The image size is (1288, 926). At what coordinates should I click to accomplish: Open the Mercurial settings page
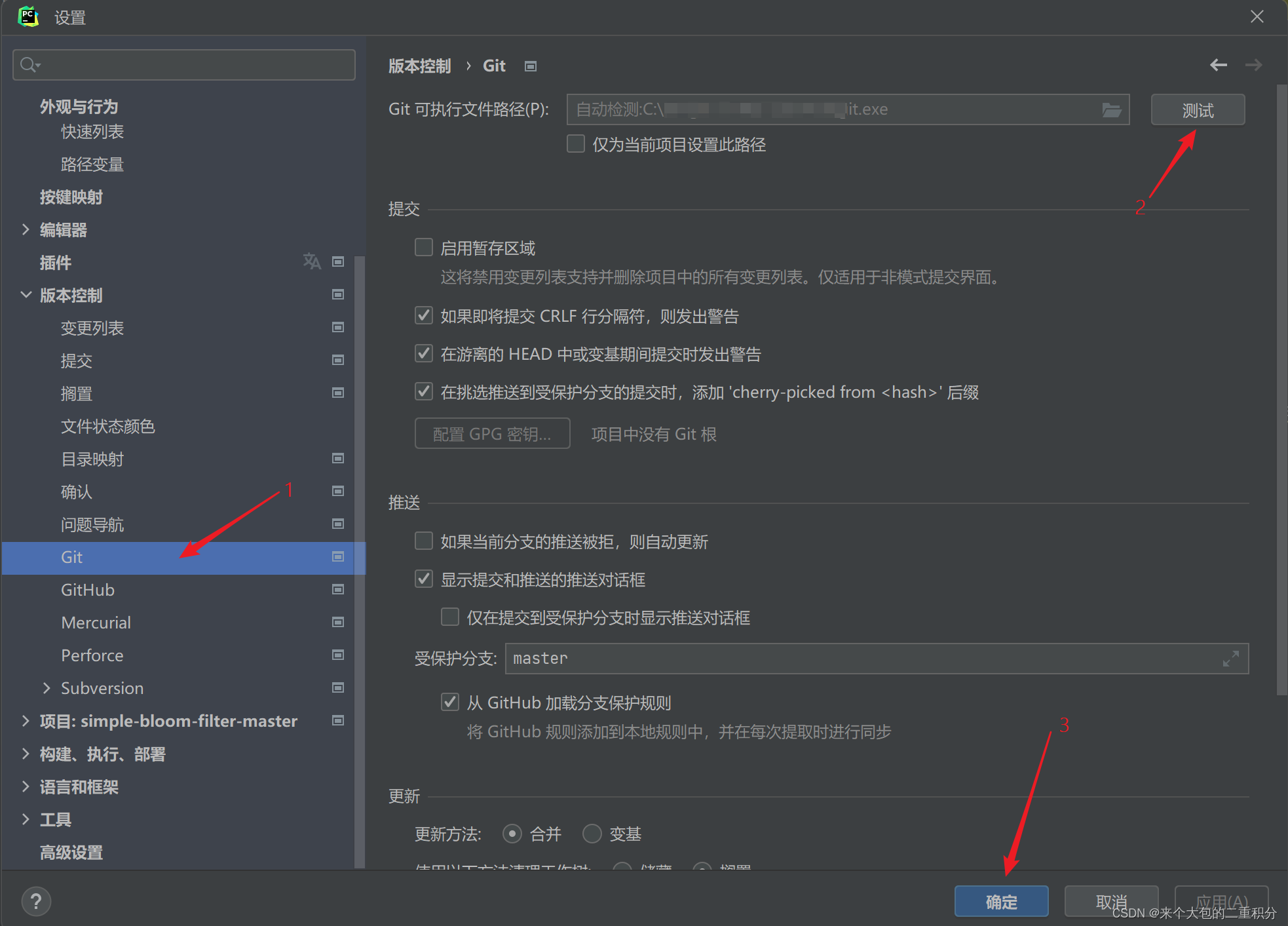click(x=96, y=623)
